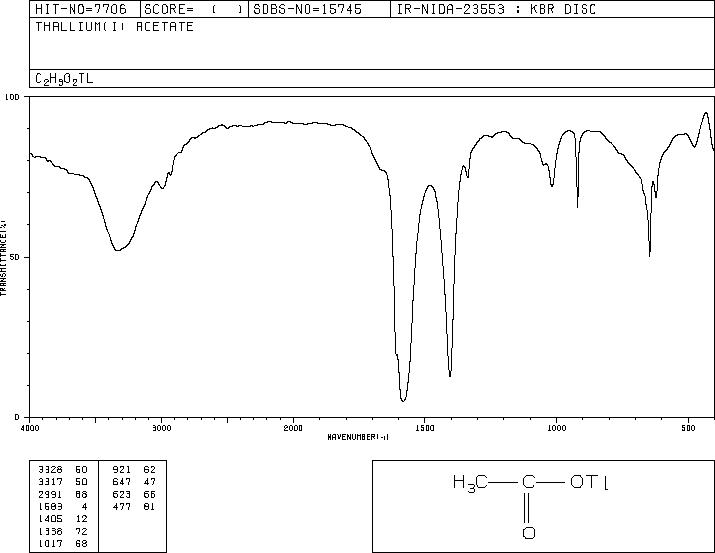The height and width of the screenshot is (553, 715).
Task: Click the deepest spectrum peak near 1580
Action: tap(403, 400)
